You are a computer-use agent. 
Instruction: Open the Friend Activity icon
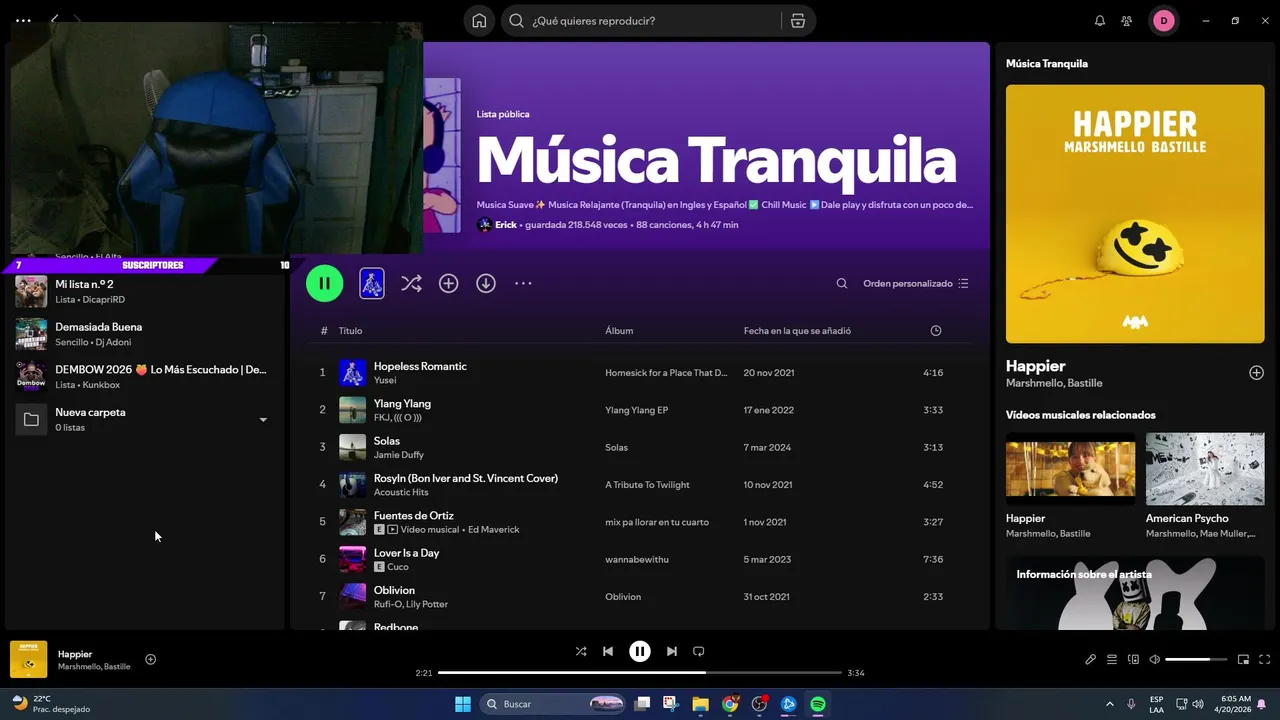(1127, 21)
